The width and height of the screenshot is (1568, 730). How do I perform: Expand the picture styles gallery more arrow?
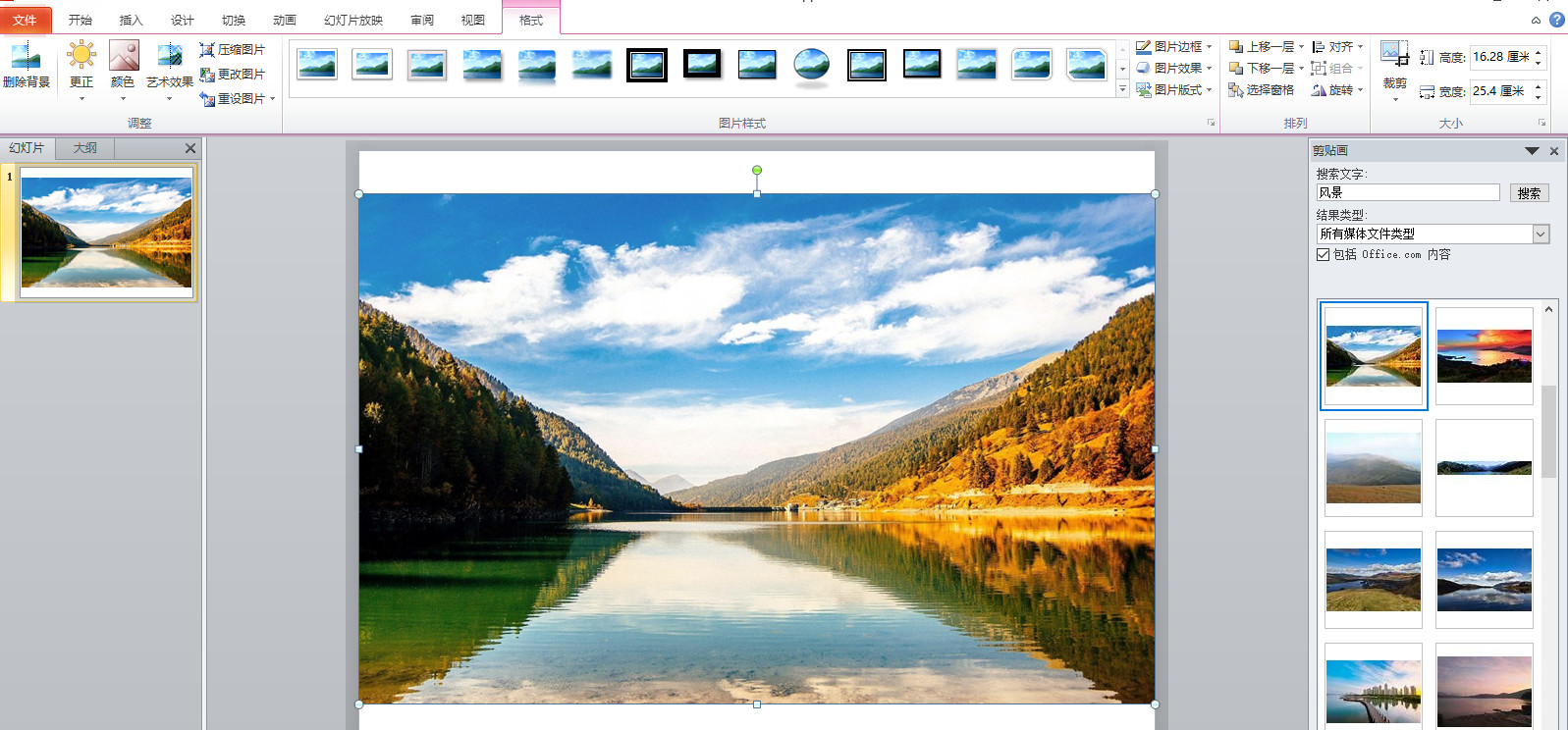1123,89
